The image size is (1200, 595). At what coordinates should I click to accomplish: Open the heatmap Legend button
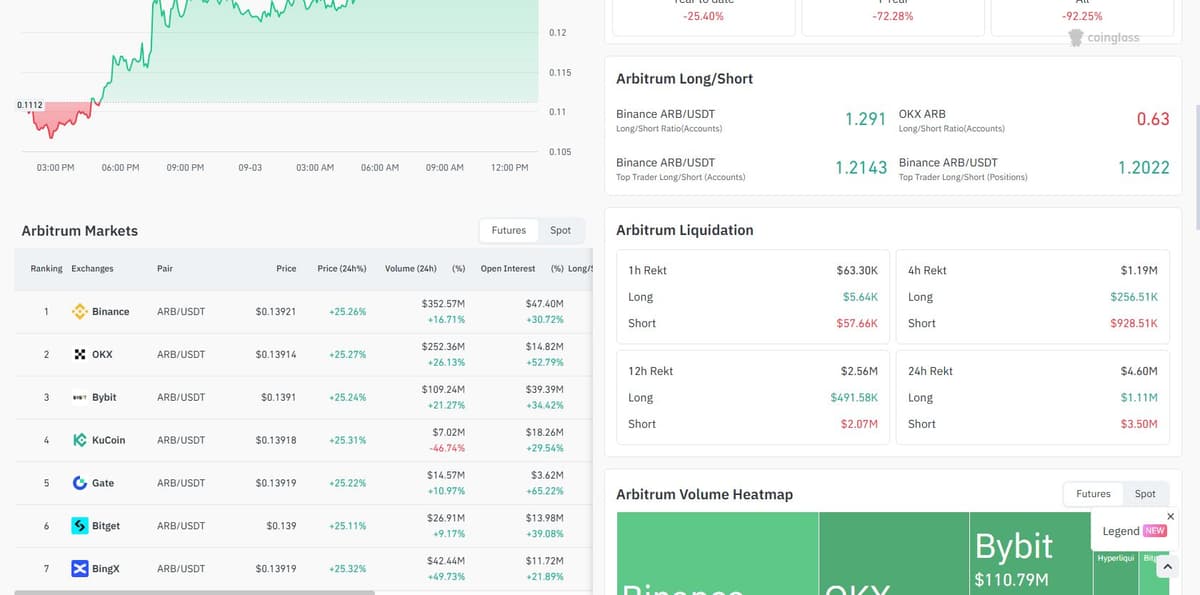point(1134,531)
